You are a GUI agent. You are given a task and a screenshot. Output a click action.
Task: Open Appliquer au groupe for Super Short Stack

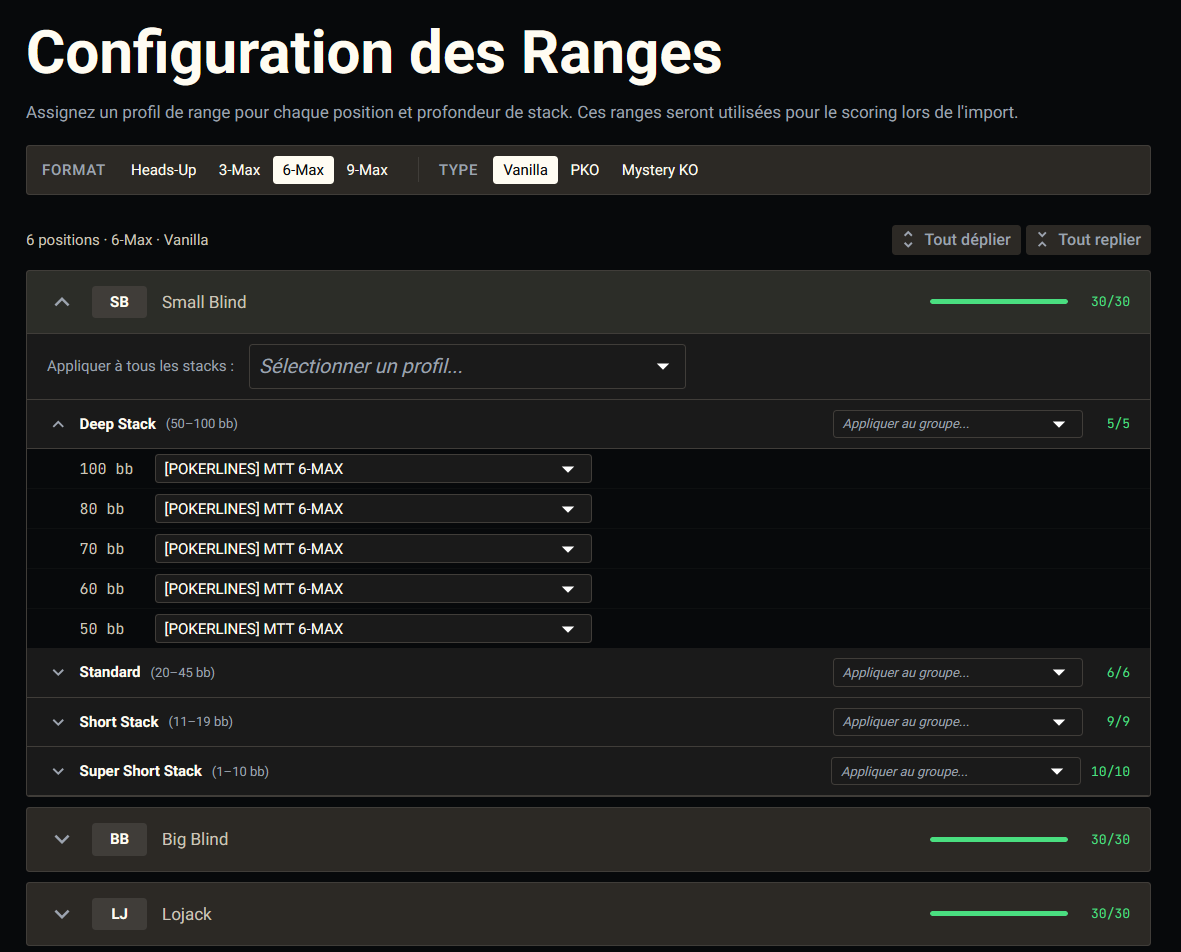coord(956,771)
